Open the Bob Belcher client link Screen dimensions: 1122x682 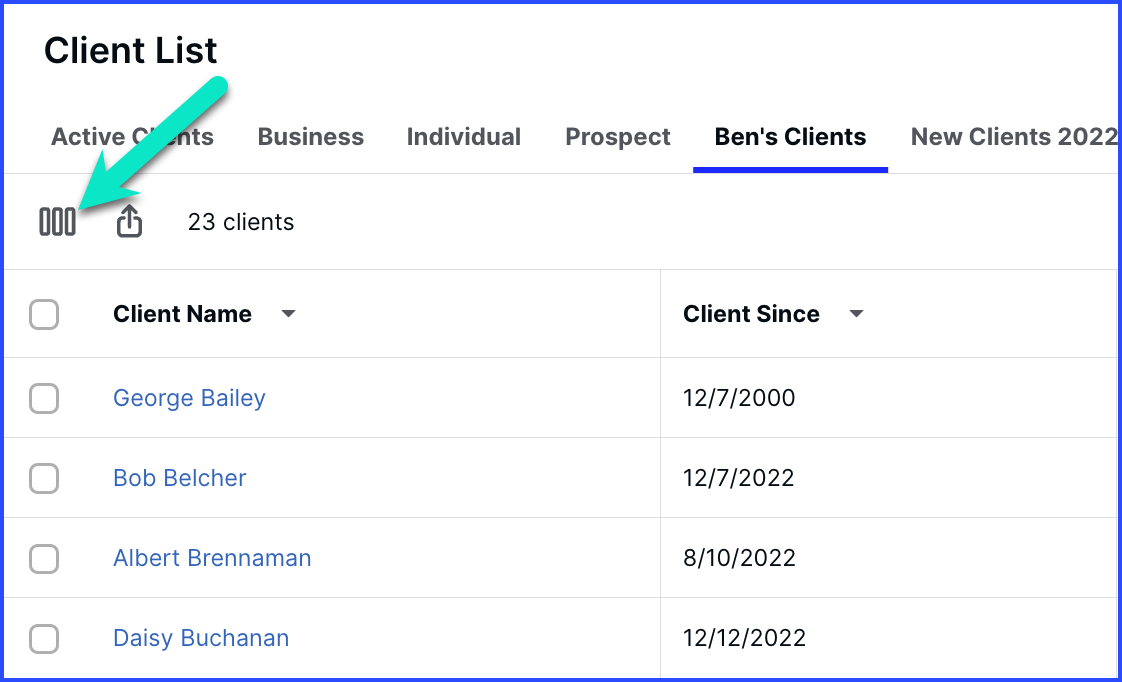tap(180, 478)
